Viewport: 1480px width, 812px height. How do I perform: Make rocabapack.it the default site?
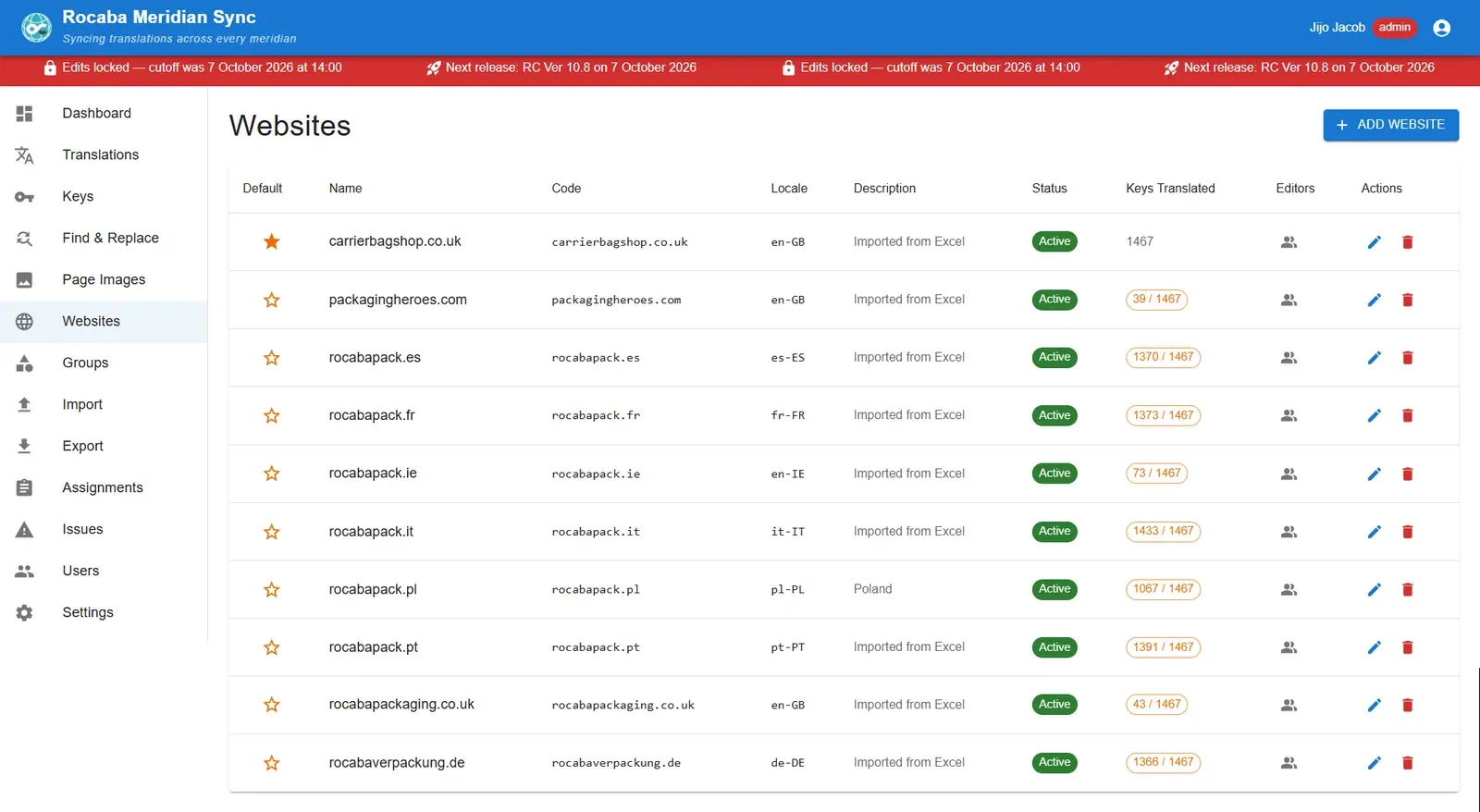(x=271, y=532)
